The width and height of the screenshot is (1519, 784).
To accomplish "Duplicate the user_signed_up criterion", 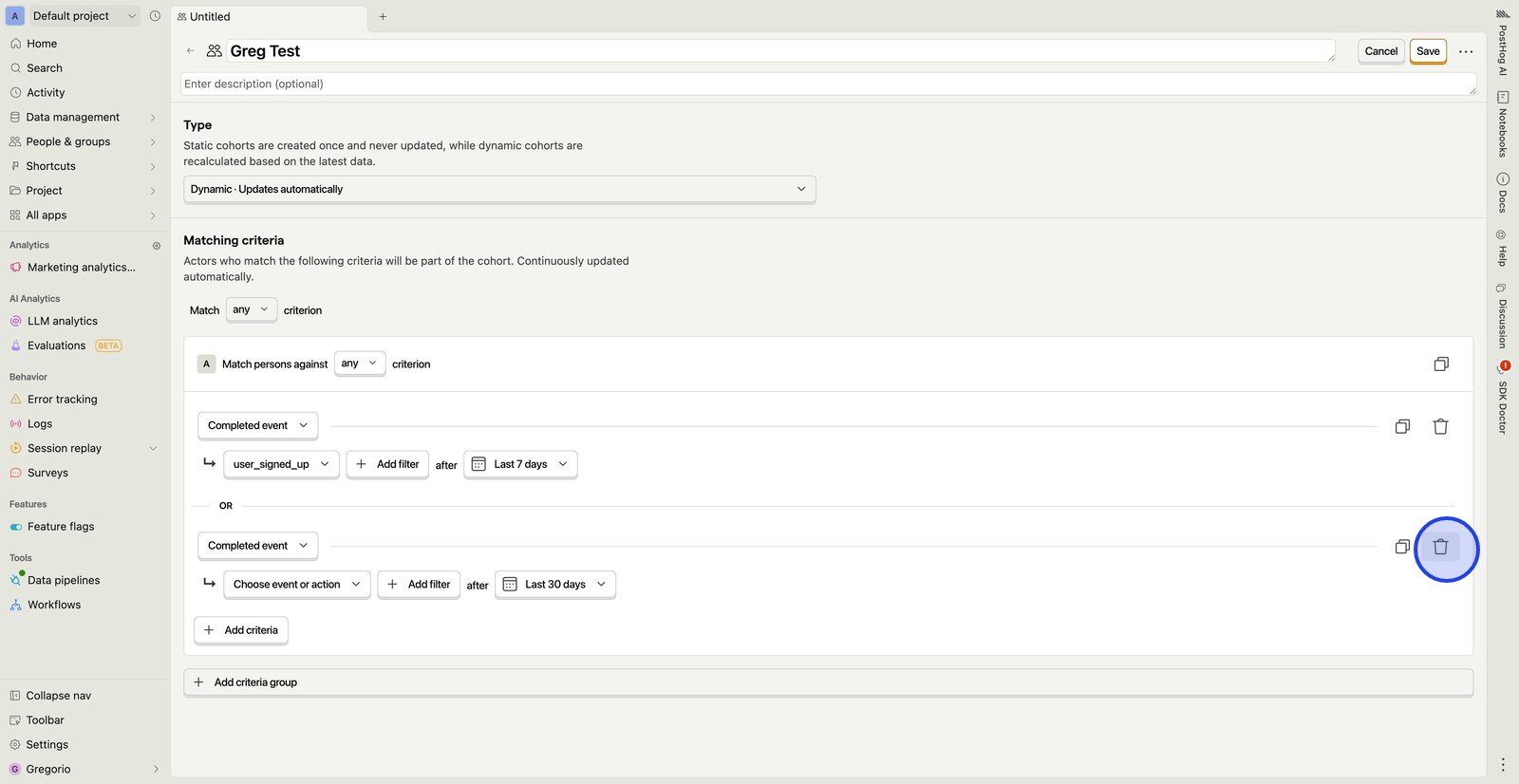I will click(1402, 427).
